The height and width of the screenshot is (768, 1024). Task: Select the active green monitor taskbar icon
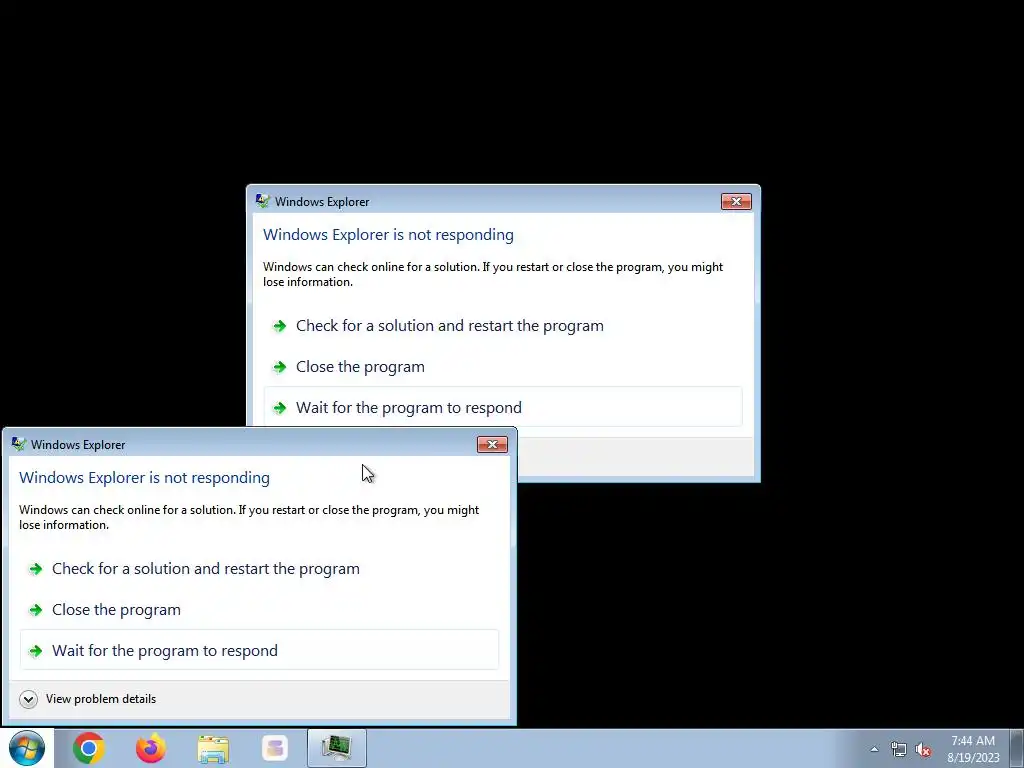click(x=337, y=748)
